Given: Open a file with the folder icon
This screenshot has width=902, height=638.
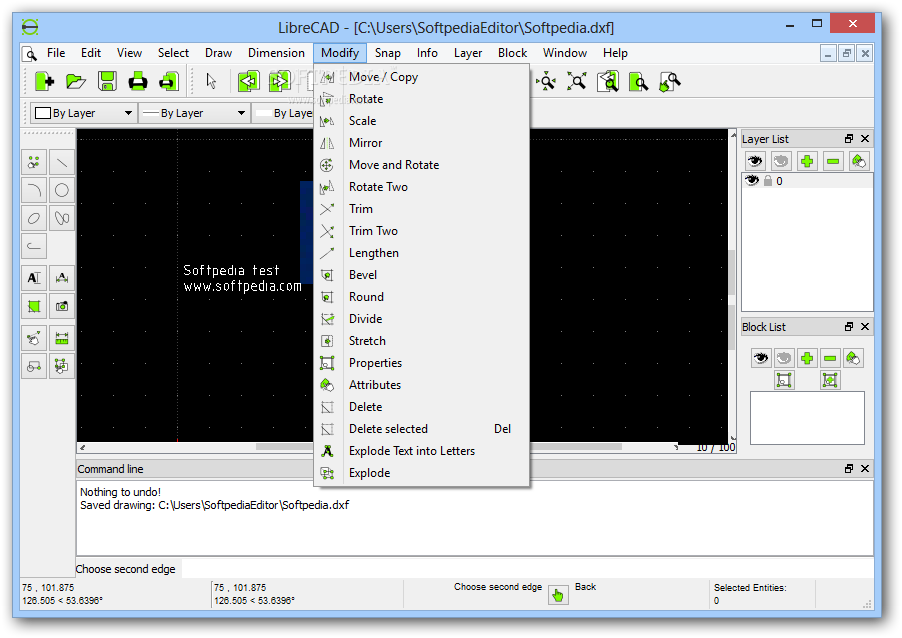Looking at the screenshot, I should (x=75, y=81).
